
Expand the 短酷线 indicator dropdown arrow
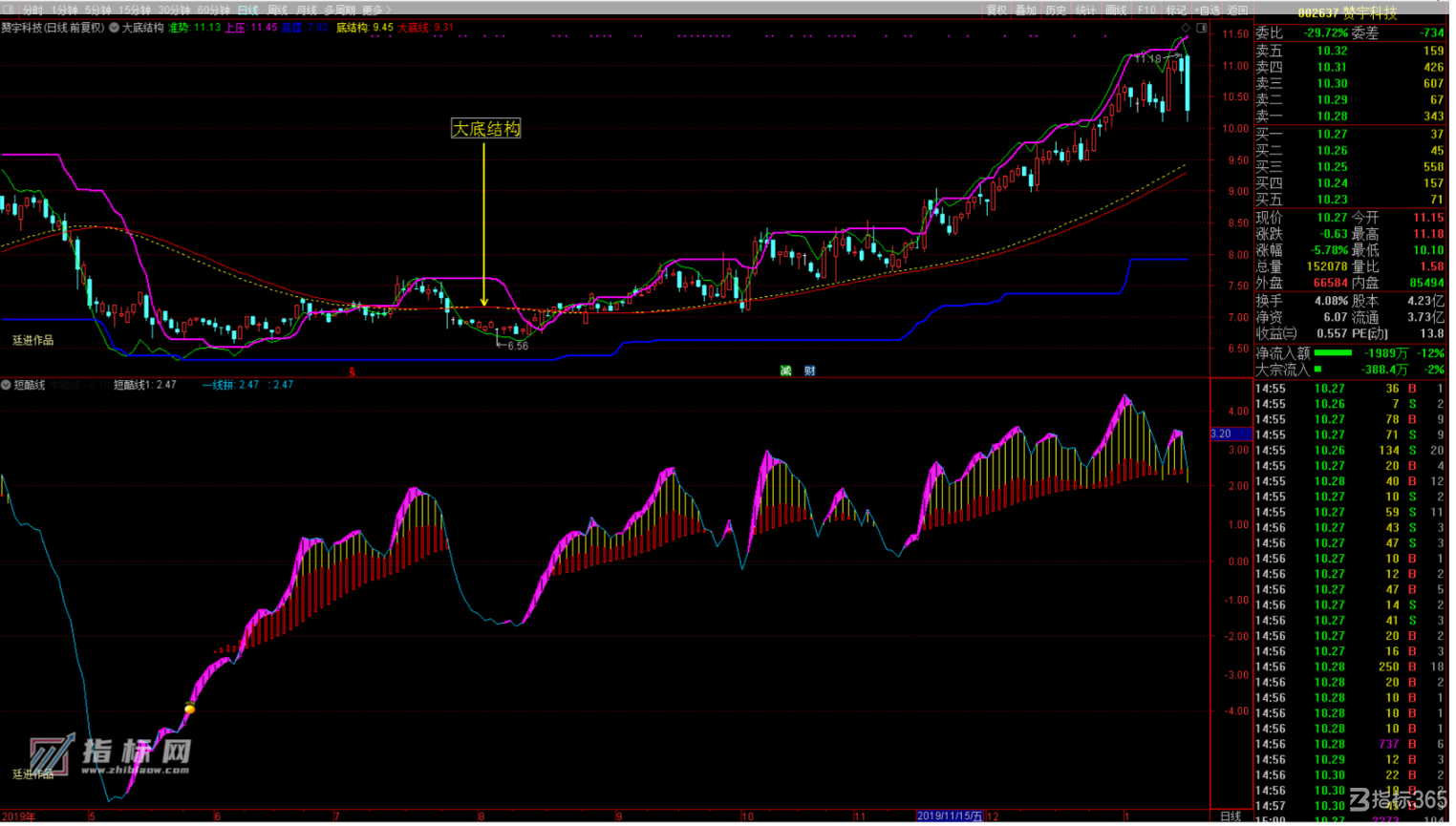point(6,385)
